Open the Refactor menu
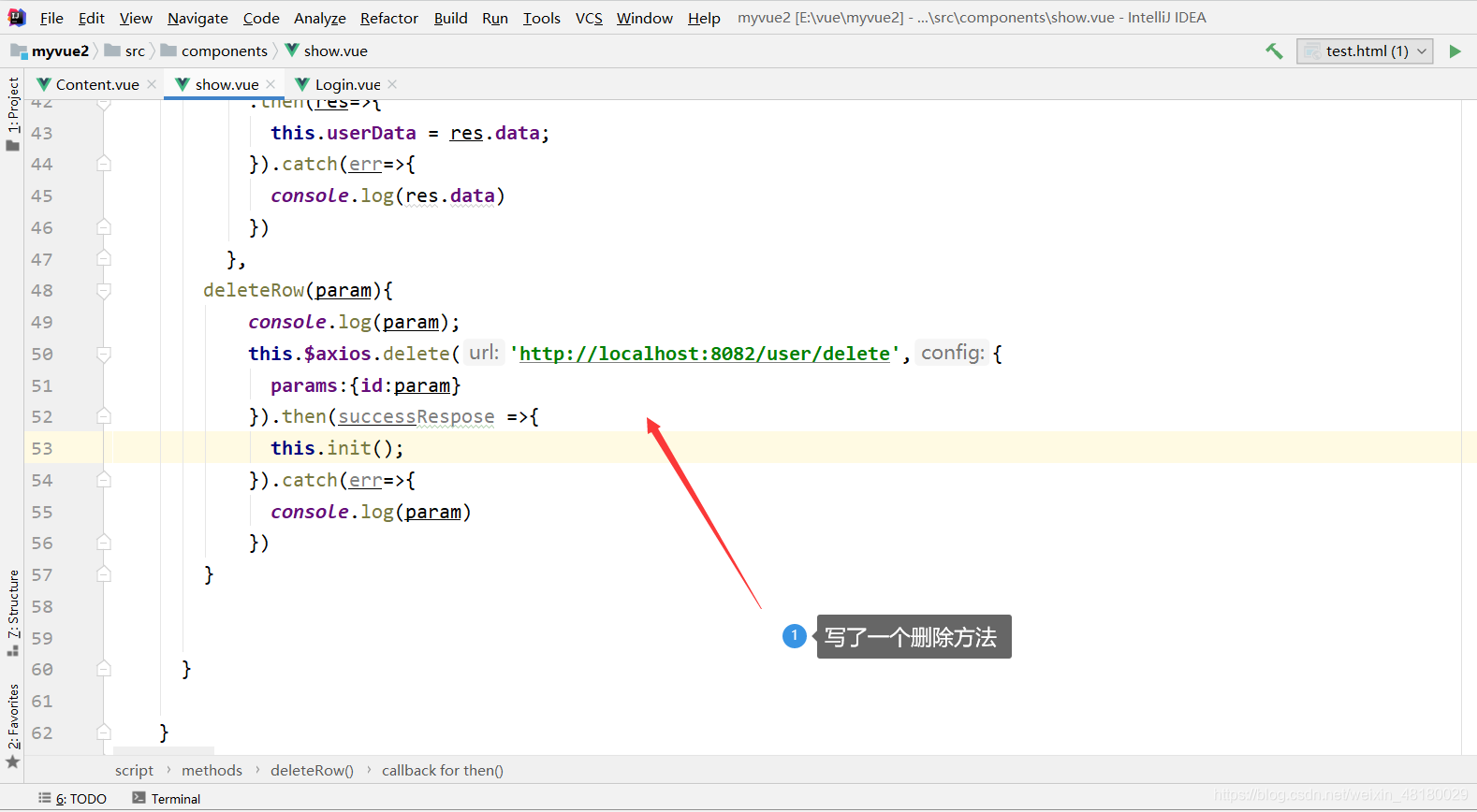1477x812 pixels. [389, 18]
